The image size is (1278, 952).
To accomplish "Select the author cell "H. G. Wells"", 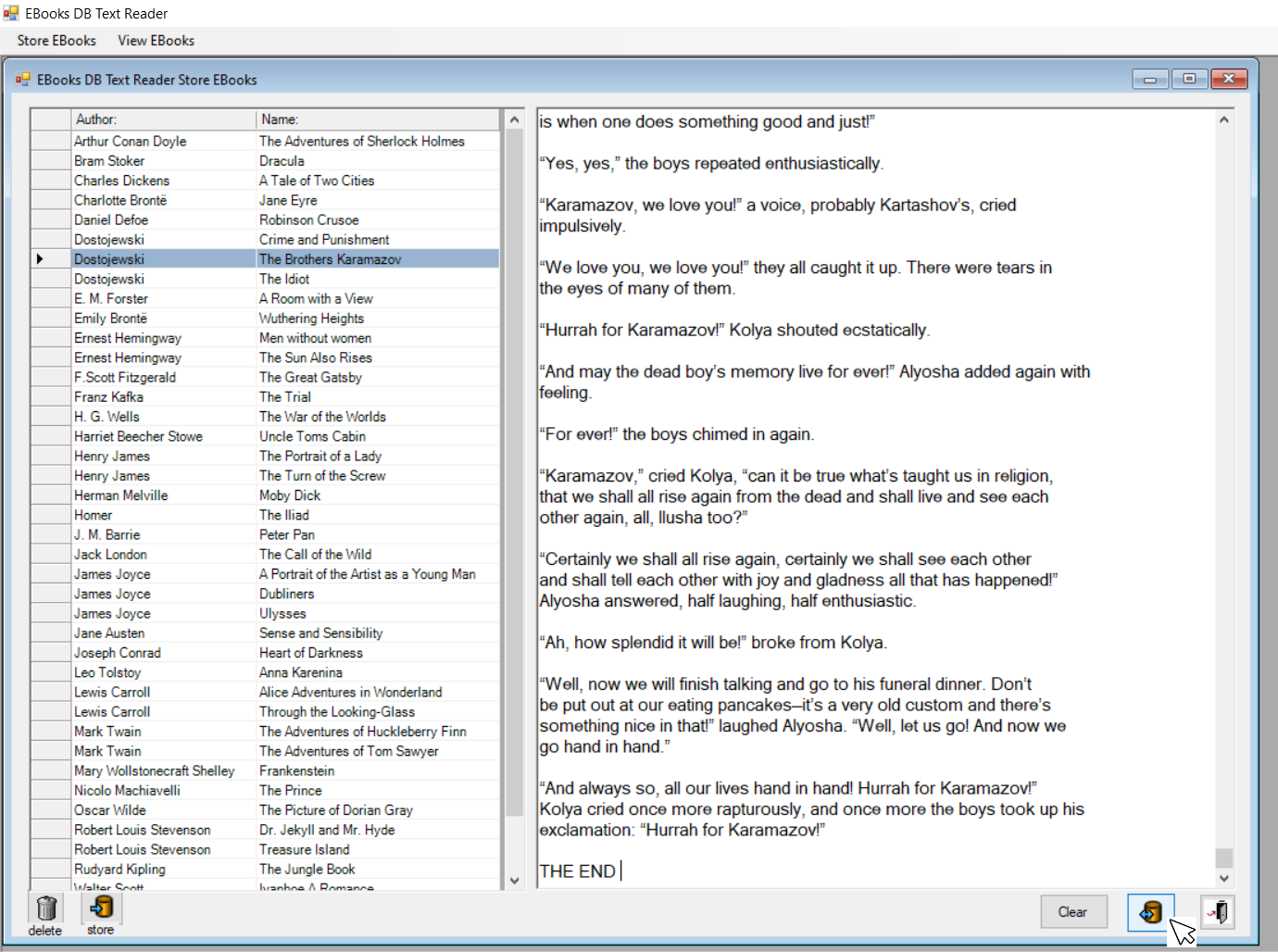I will click(x=164, y=417).
